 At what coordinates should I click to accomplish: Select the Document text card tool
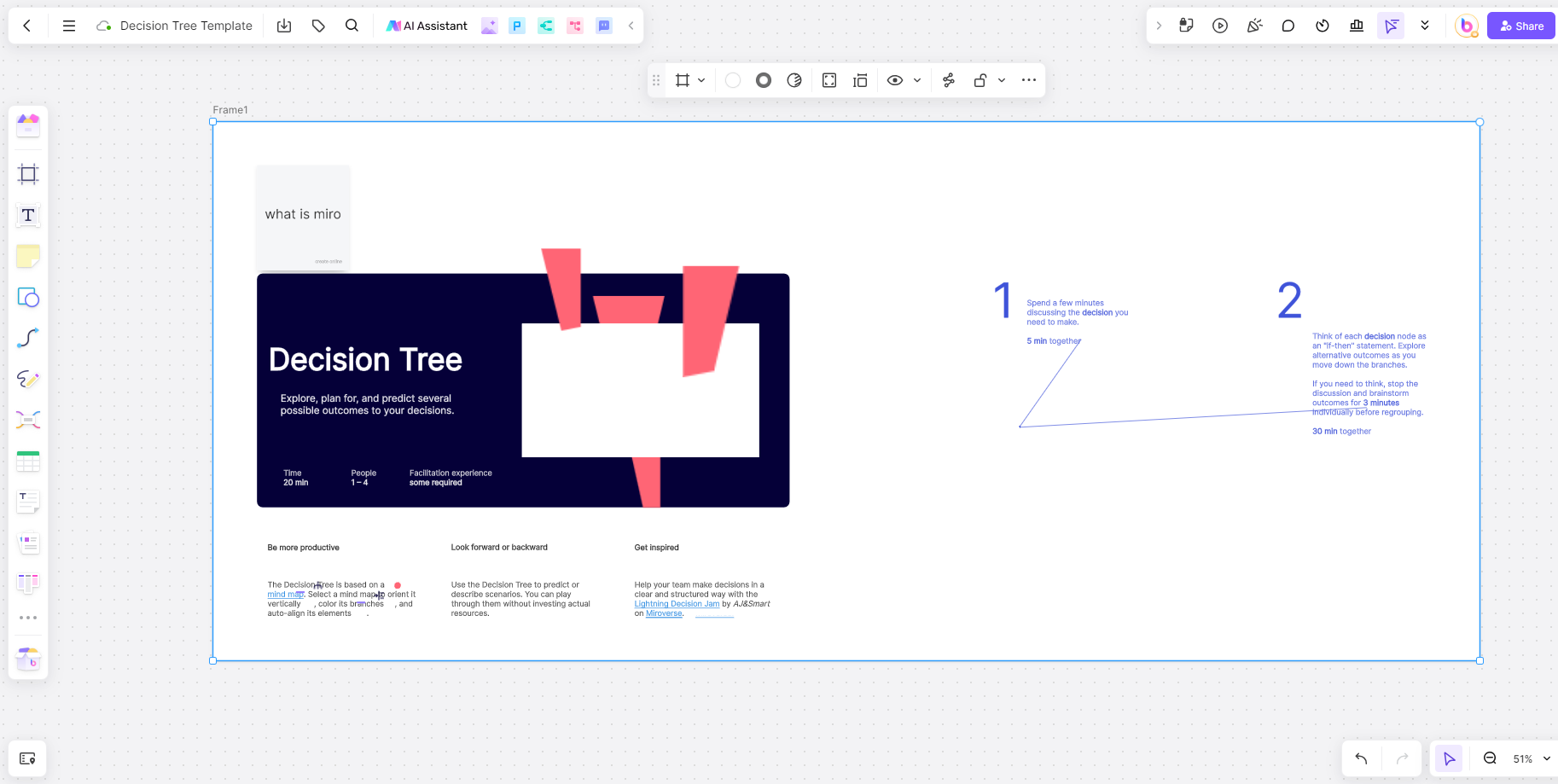[x=28, y=502]
